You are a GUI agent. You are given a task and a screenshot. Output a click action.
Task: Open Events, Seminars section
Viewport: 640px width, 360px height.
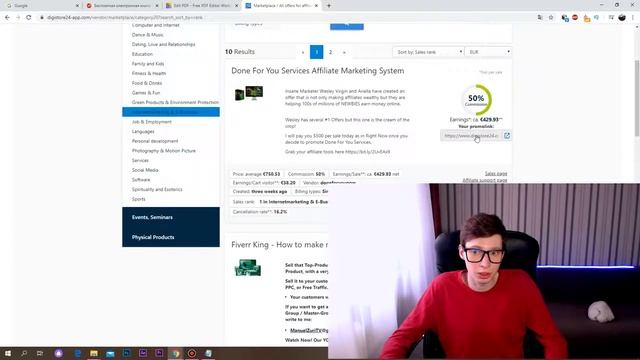171,217
